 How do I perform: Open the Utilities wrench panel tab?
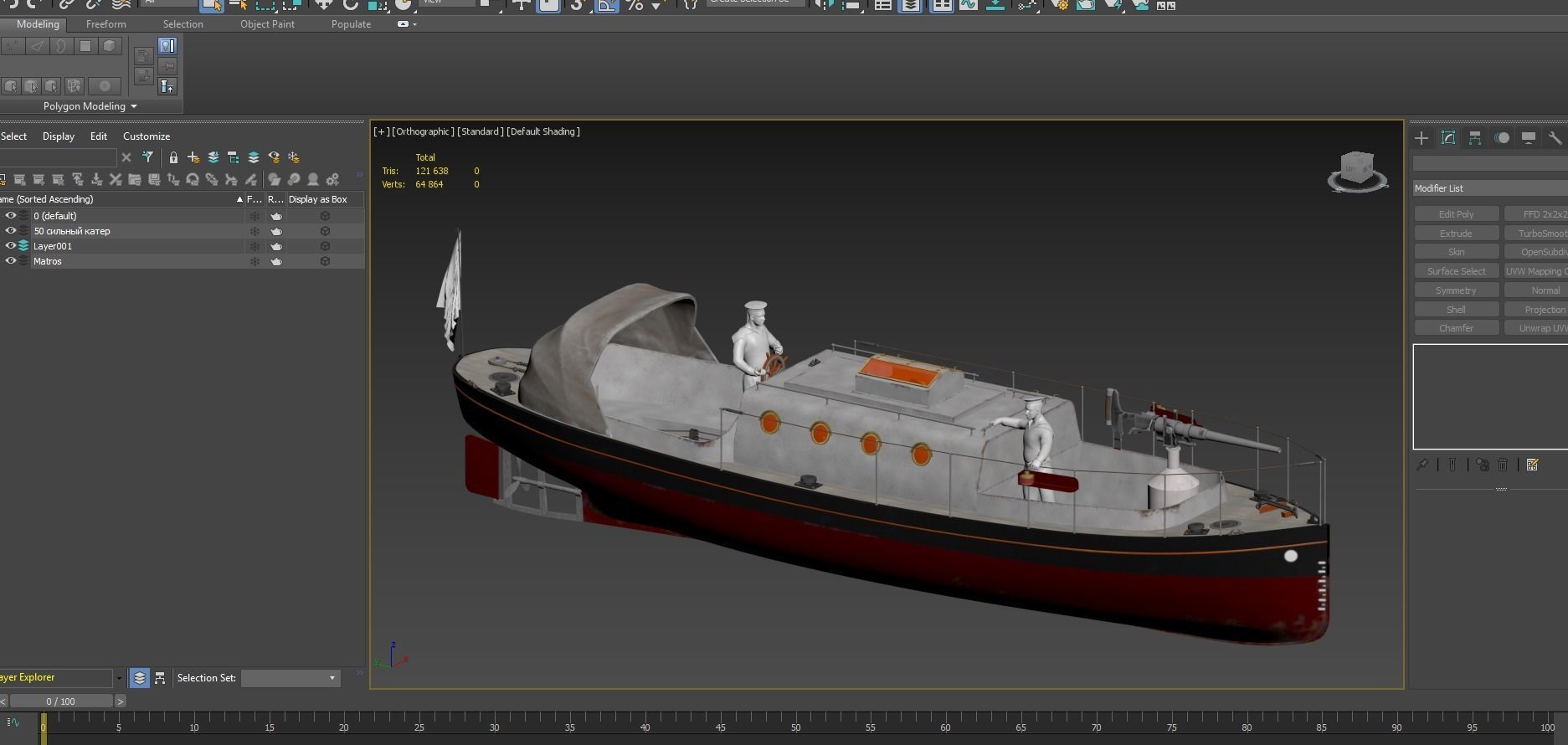coord(1555,138)
